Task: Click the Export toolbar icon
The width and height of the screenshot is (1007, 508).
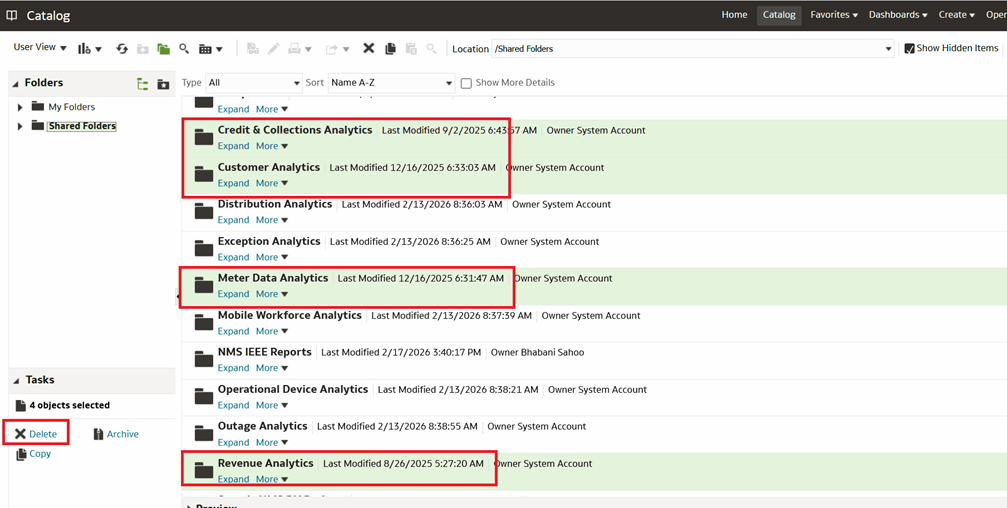Action: [x=332, y=49]
